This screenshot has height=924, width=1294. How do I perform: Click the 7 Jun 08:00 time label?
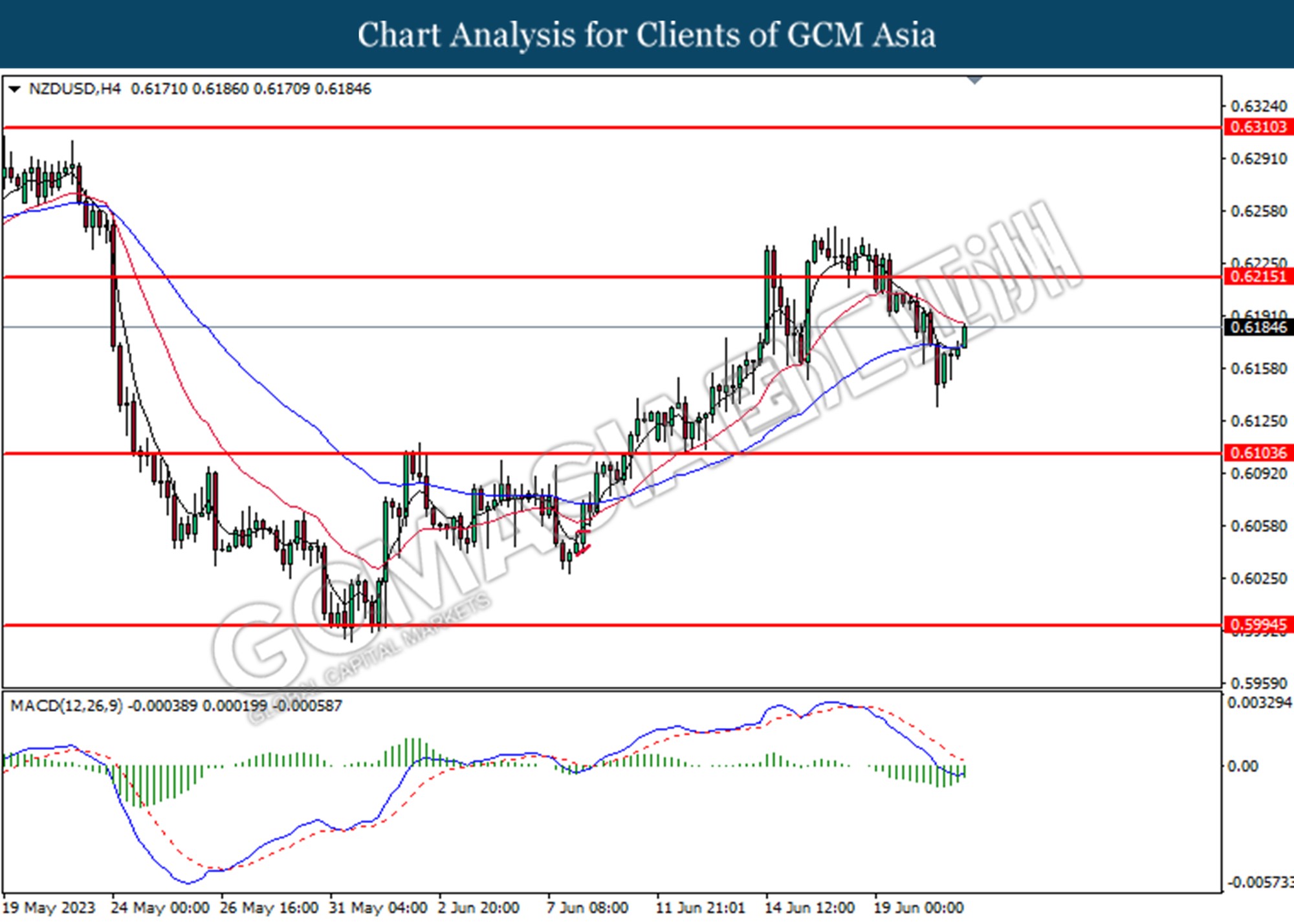[588, 908]
